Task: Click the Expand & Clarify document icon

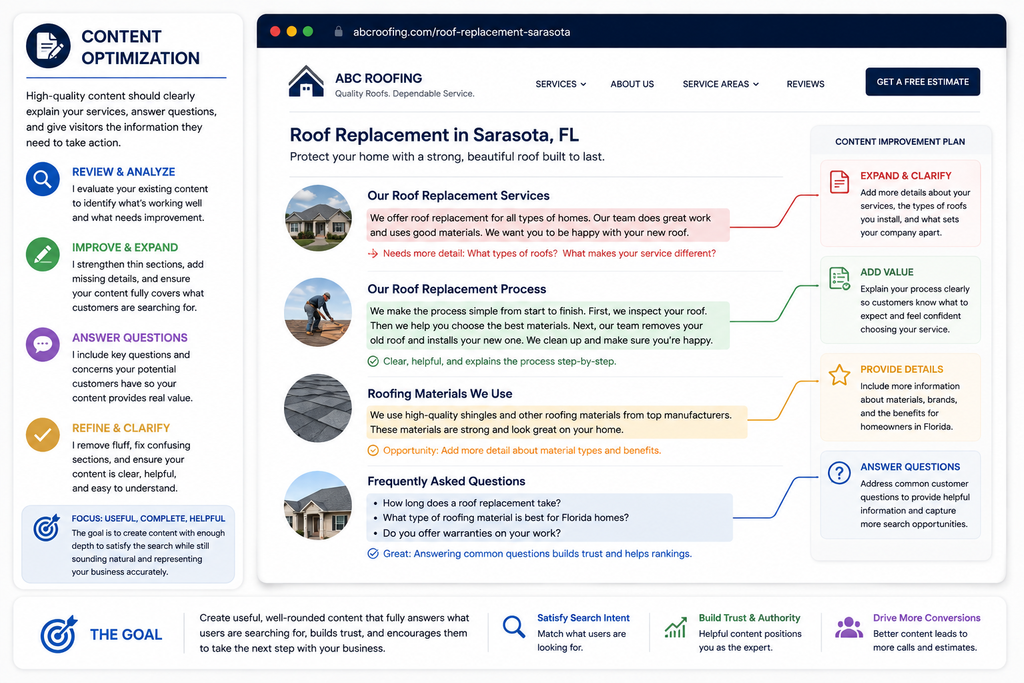Action: click(839, 182)
